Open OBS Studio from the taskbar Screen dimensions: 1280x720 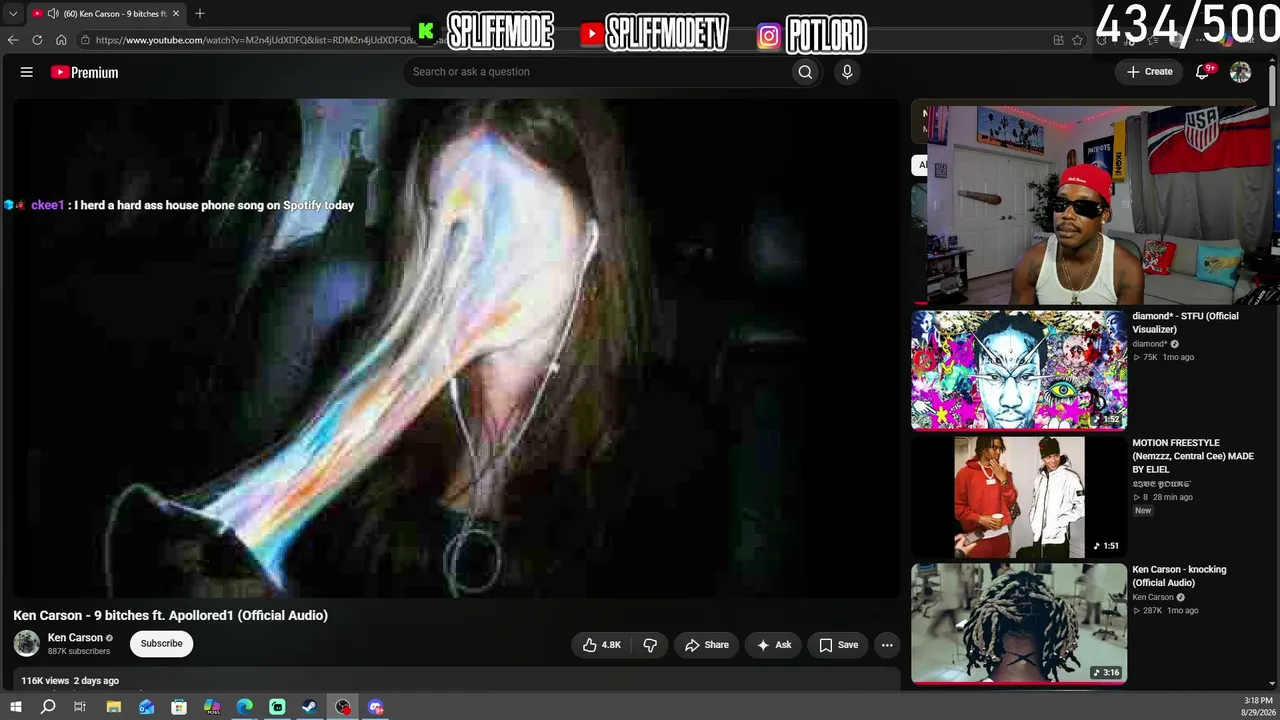point(343,707)
